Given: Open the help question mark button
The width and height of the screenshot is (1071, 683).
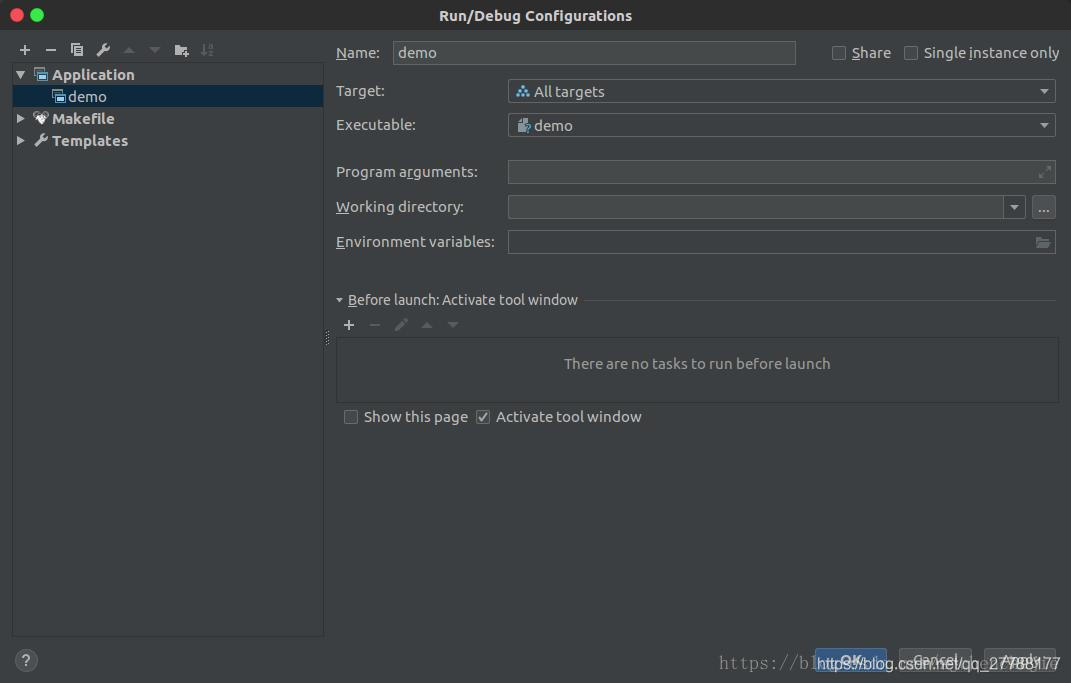Looking at the screenshot, I should click(x=26, y=660).
